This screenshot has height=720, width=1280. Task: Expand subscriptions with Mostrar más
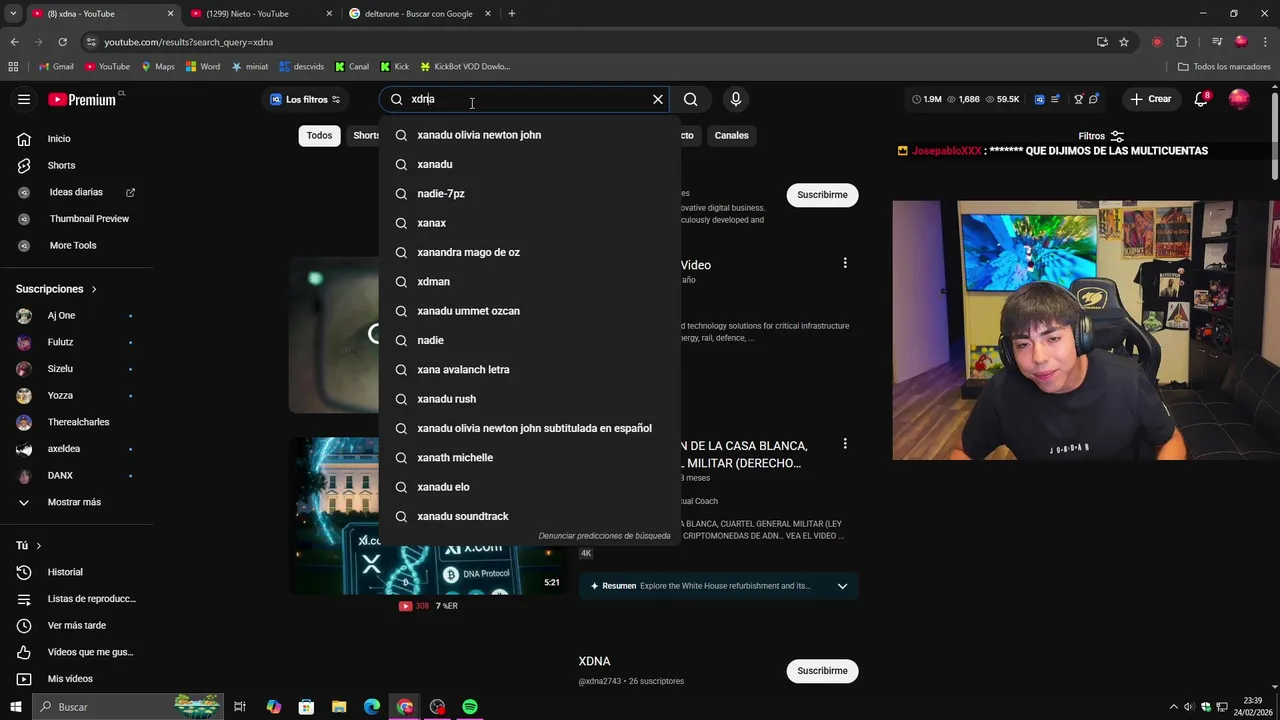(x=76, y=502)
